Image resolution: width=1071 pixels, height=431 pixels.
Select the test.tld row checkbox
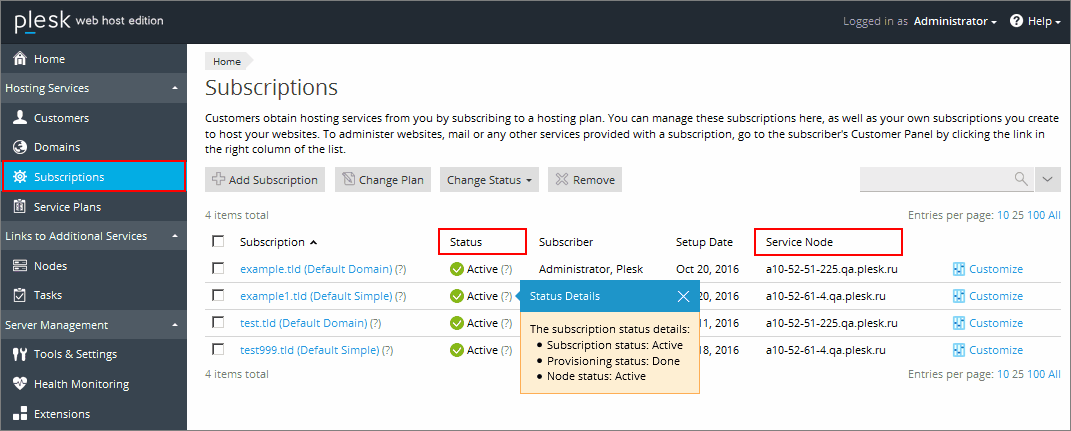click(218, 323)
